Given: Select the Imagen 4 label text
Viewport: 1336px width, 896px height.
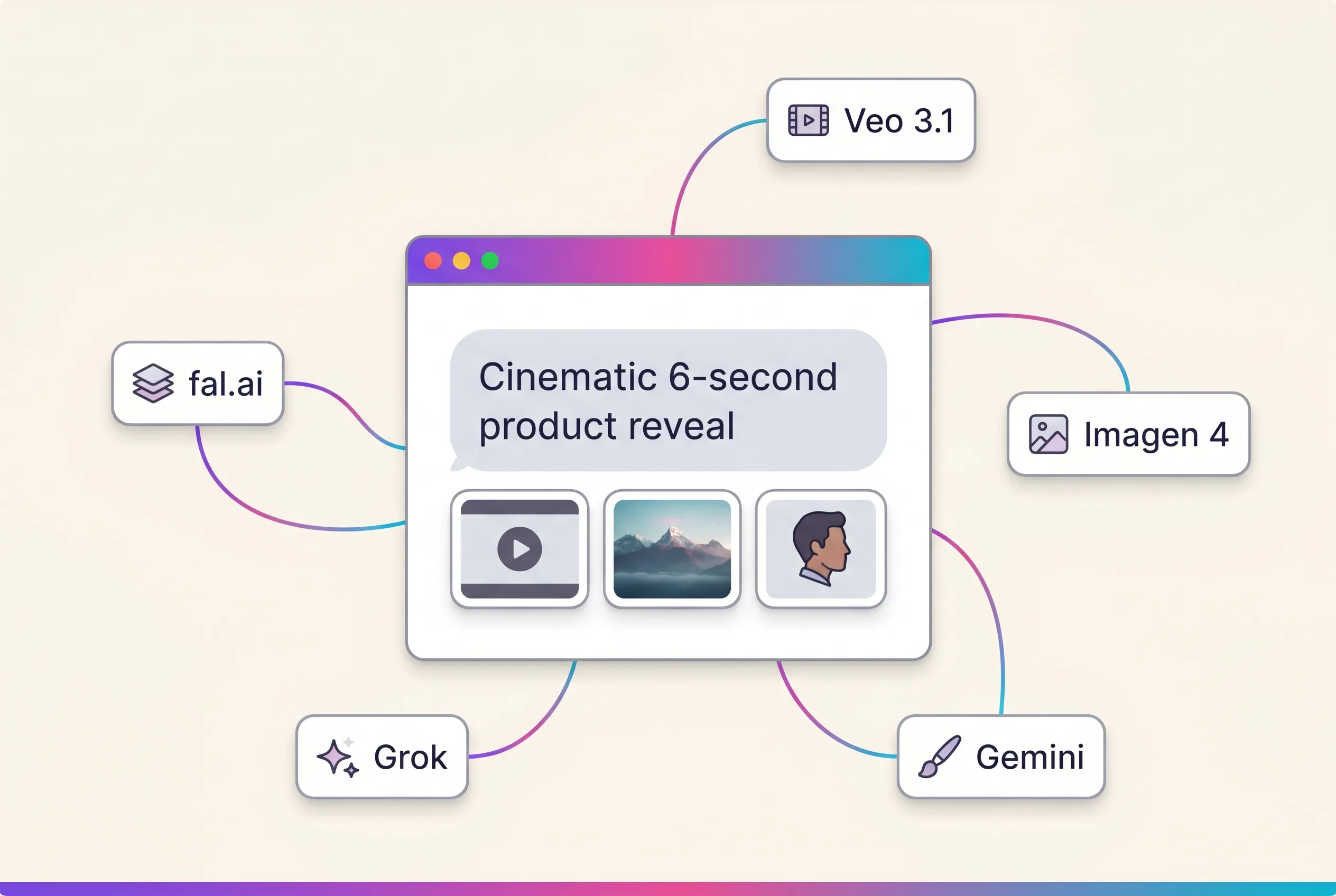Looking at the screenshot, I should point(1156,435).
